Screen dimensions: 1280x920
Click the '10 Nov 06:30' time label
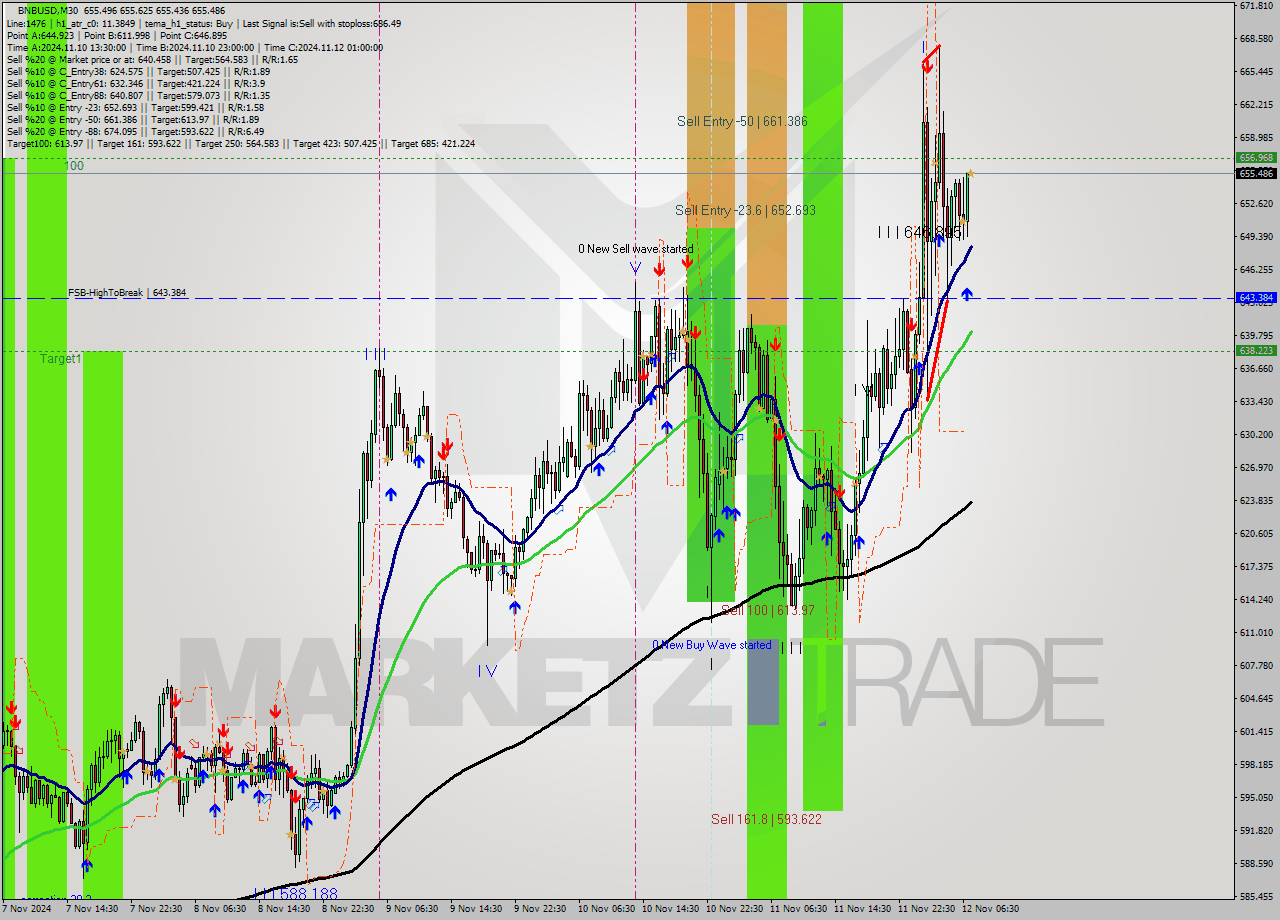pyautogui.click(x=607, y=909)
